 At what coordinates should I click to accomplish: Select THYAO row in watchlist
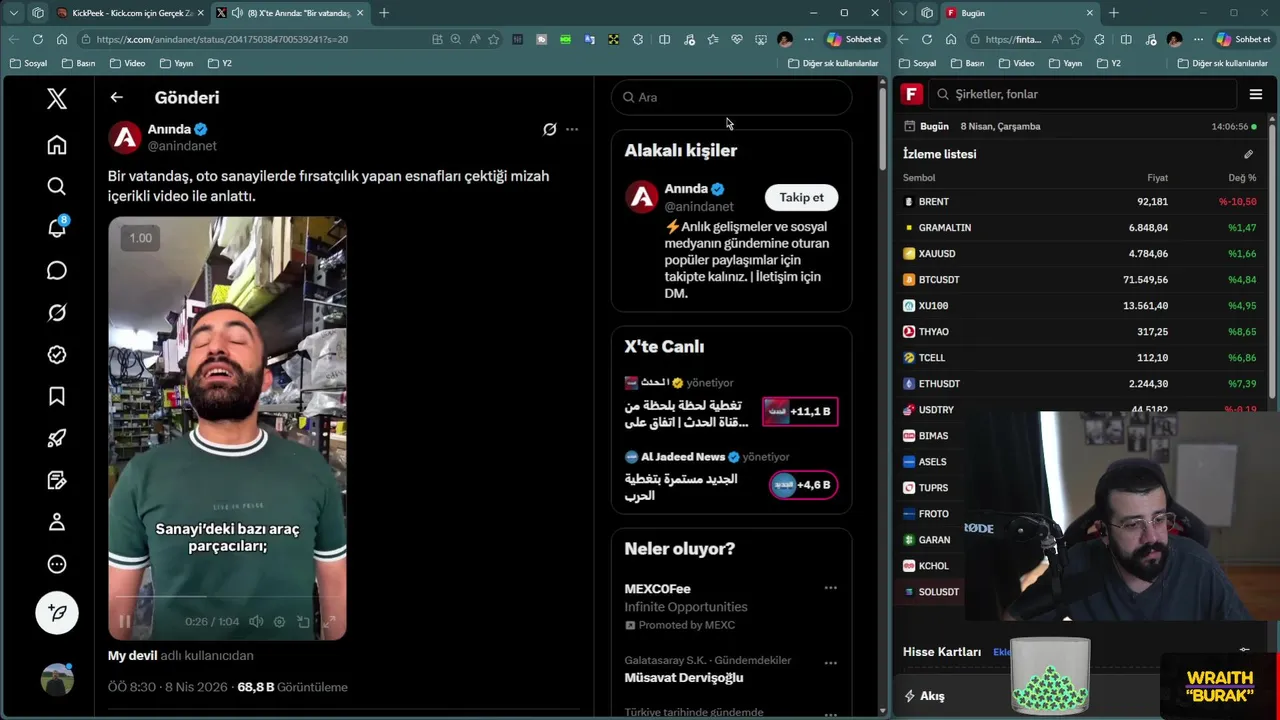tap(1080, 331)
